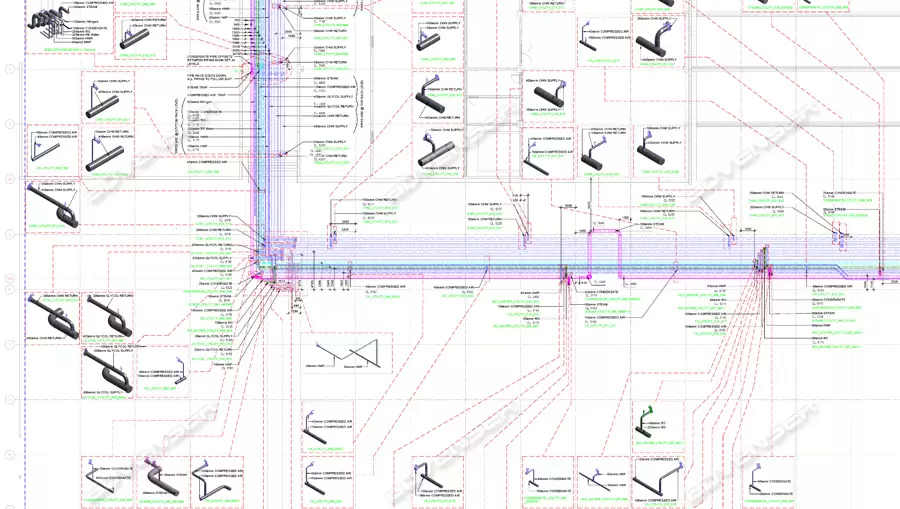Screen dimensions: 900x509
Task: Select the magenta steam expansion loop on rack
Action: coord(605,254)
